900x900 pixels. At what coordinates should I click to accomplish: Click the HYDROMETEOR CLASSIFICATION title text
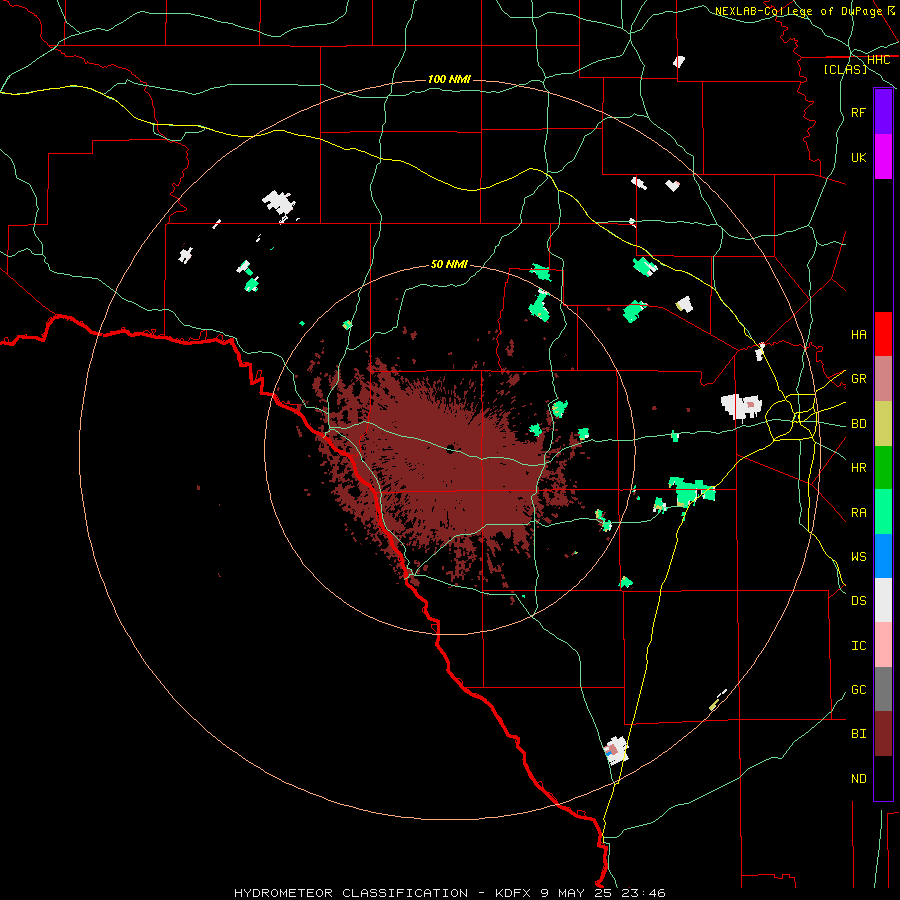point(351,893)
